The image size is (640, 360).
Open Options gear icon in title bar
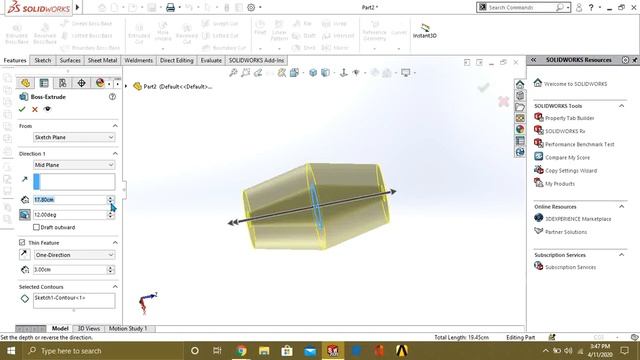(251, 7)
